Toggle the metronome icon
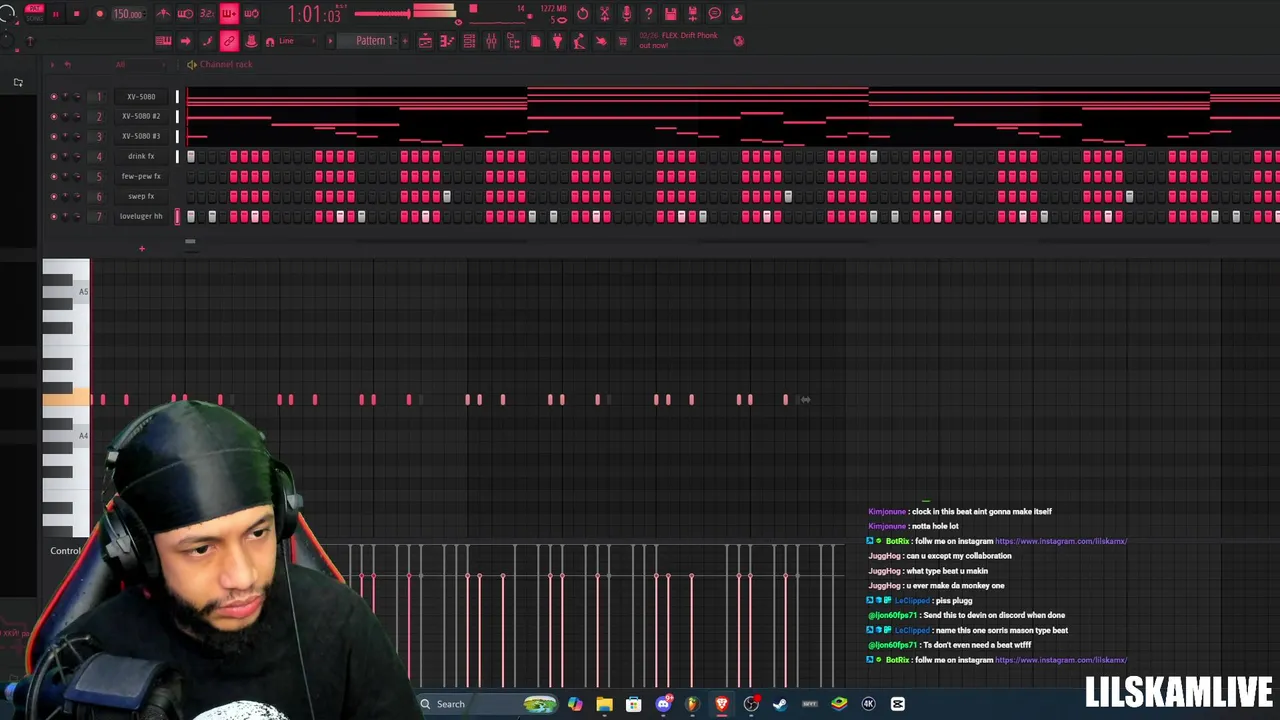Screen dimensions: 1280x720 [x=163, y=14]
